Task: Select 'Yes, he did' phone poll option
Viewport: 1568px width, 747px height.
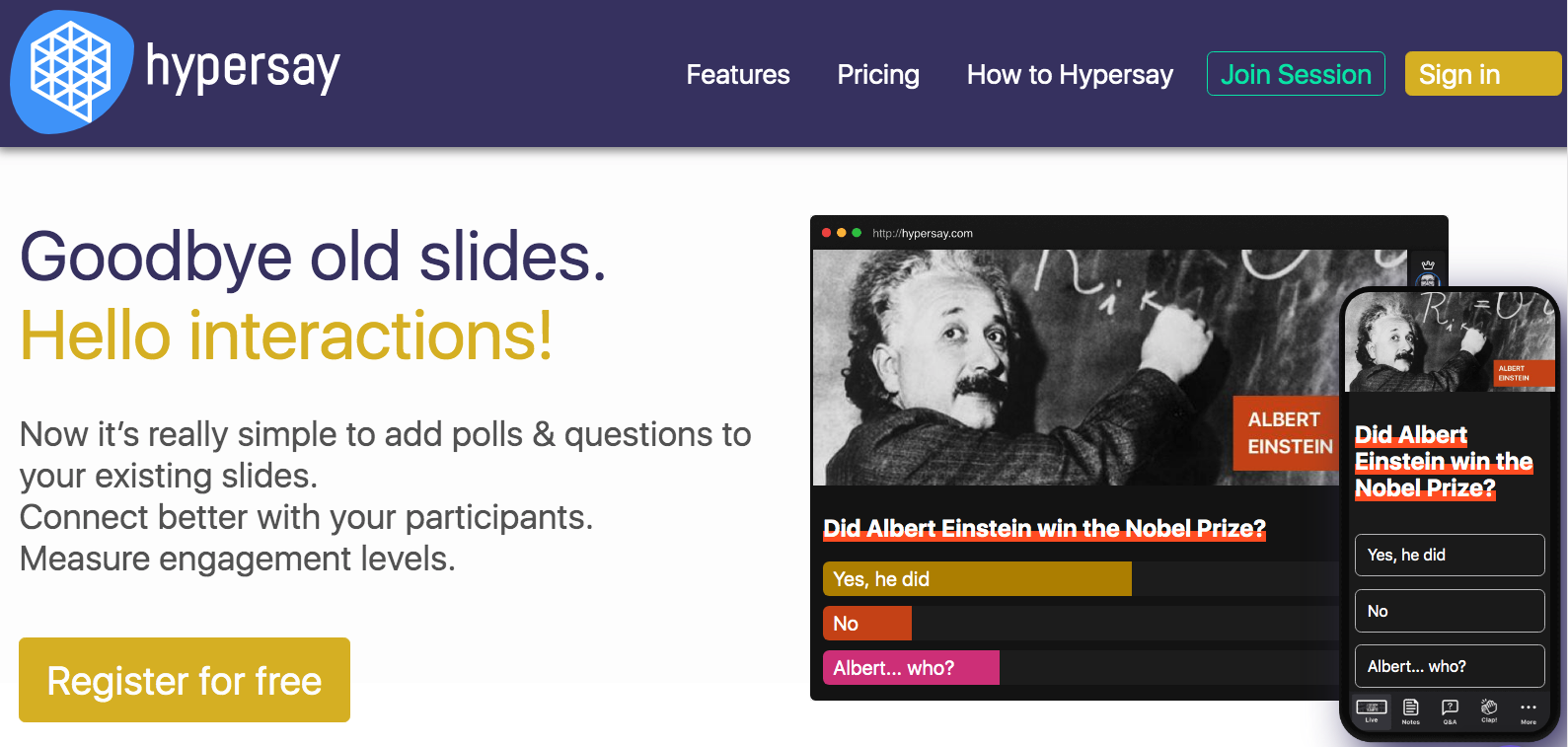Action: (1450, 555)
